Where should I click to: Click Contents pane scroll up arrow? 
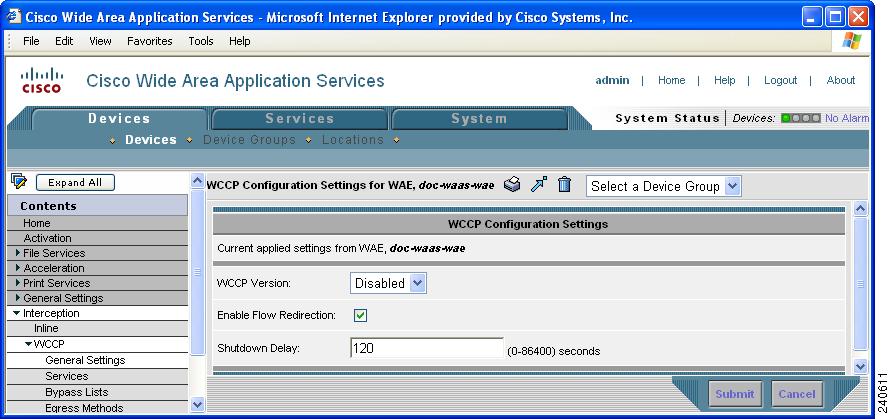(197, 181)
